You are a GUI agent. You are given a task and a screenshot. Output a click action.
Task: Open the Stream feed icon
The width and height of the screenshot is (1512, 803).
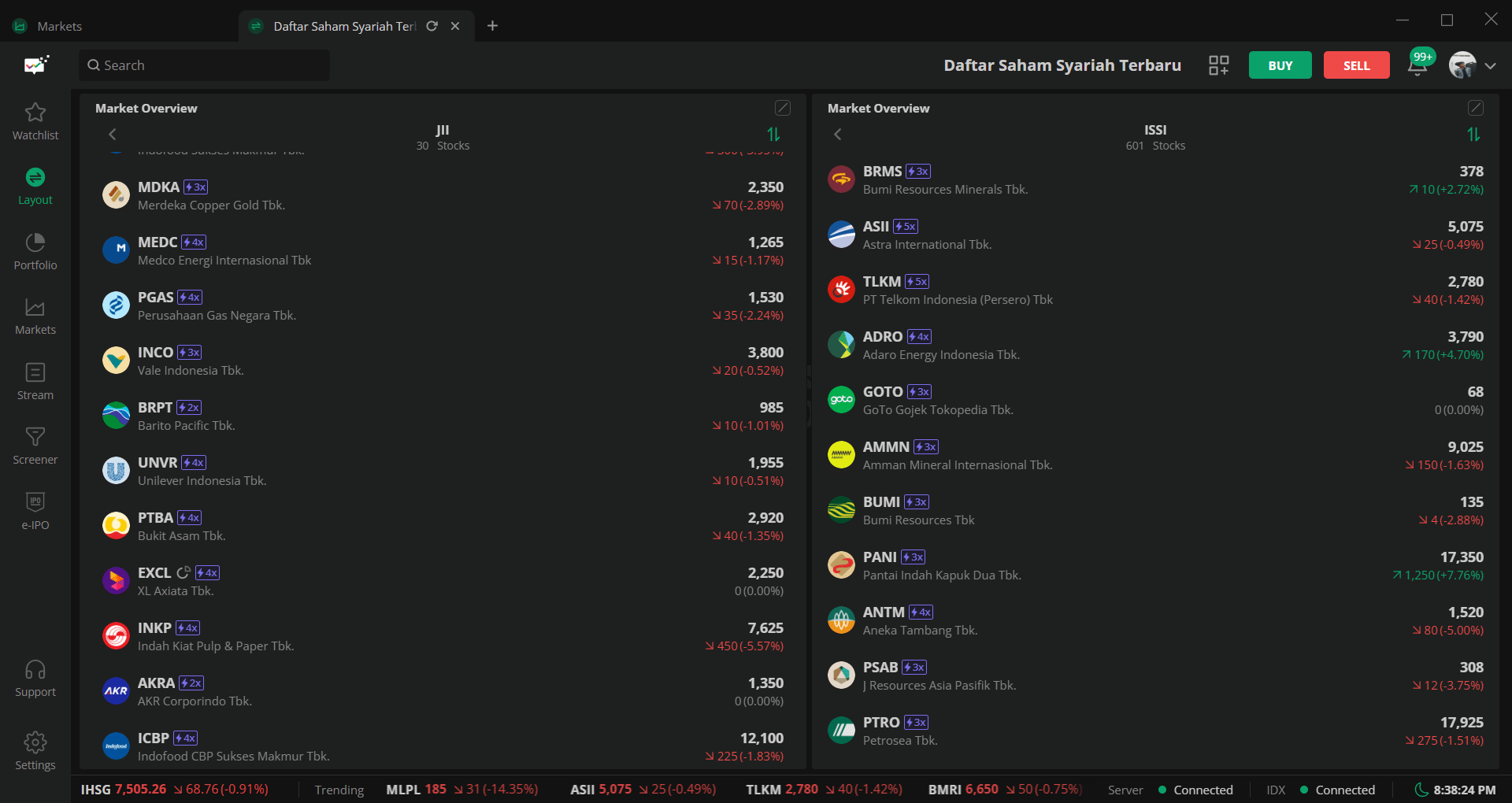35,372
